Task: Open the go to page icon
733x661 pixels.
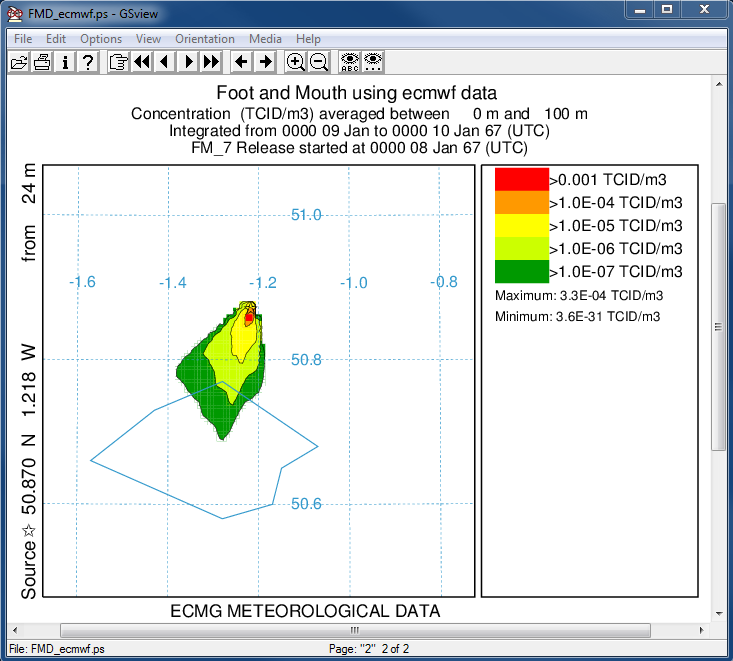Action: click(x=118, y=62)
